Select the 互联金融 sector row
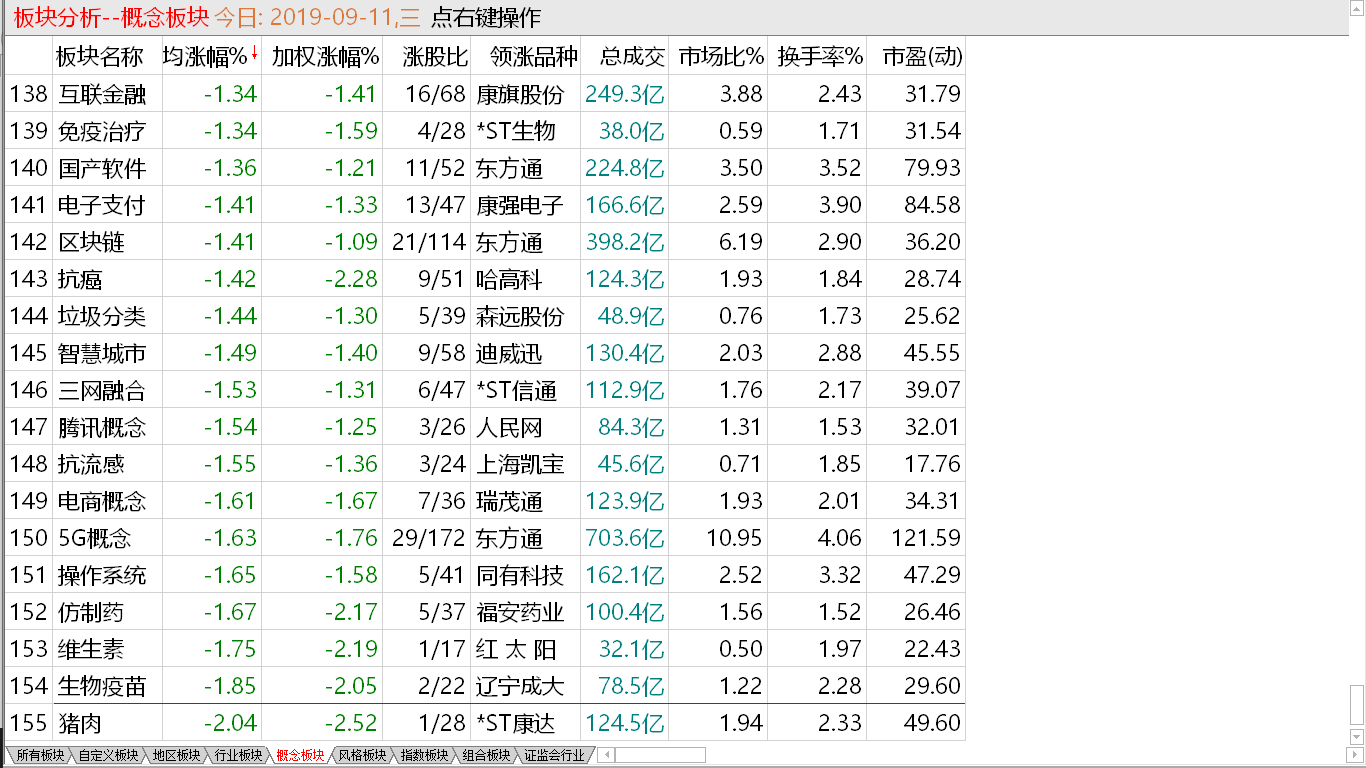The width and height of the screenshot is (1366, 768). coord(486,94)
